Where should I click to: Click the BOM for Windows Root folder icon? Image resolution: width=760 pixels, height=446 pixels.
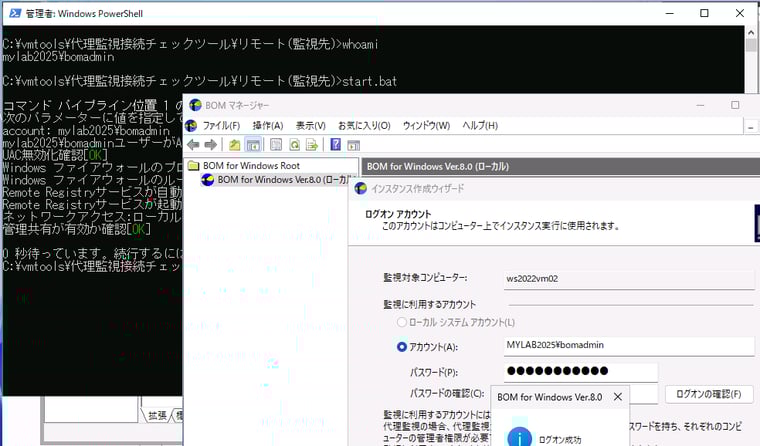193,166
